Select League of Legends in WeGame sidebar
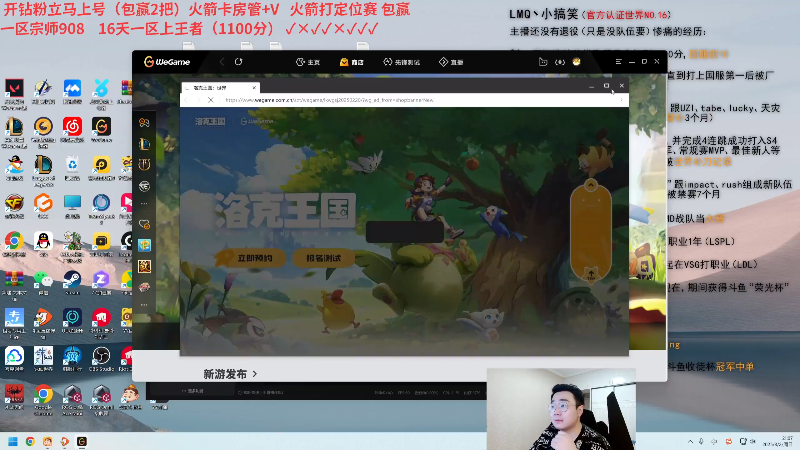The height and width of the screenshot is (450, 800). pyautogui.click(x=144, y=143)
